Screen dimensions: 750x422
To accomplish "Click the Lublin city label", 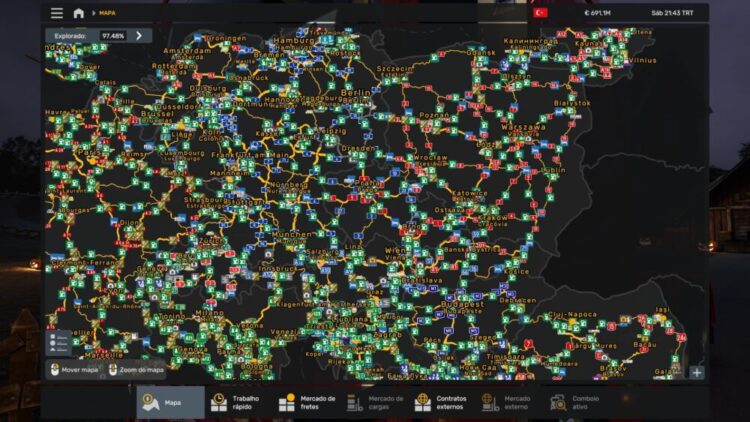I will click(x=553, y=170).
